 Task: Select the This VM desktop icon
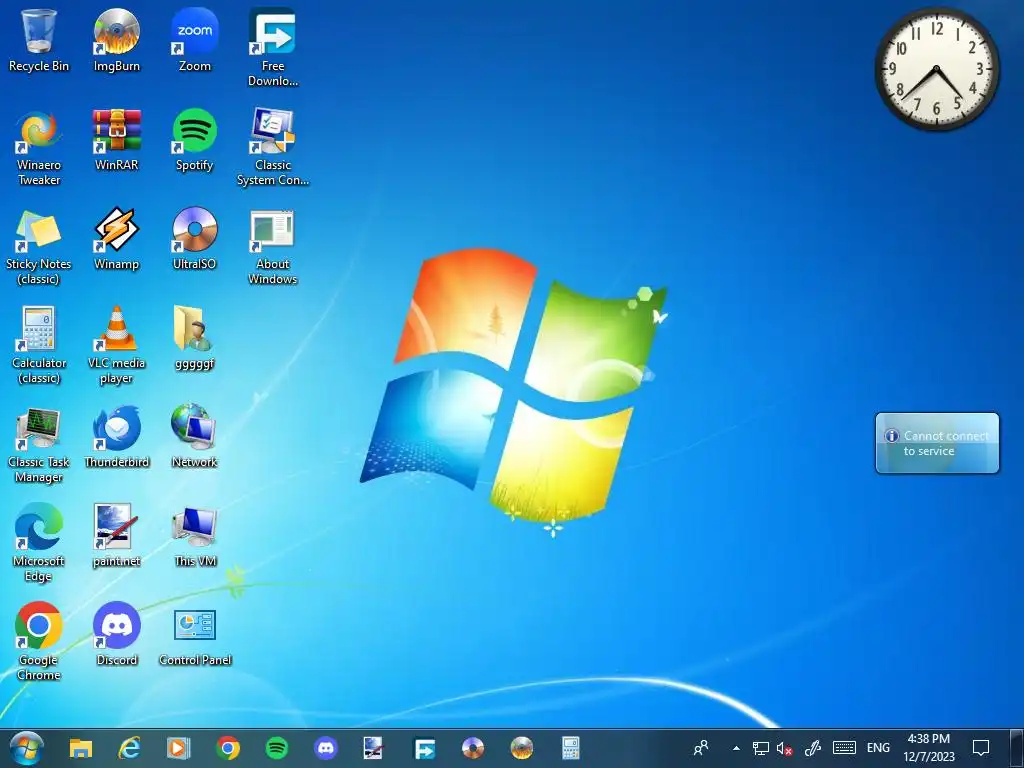pos(195,536)
